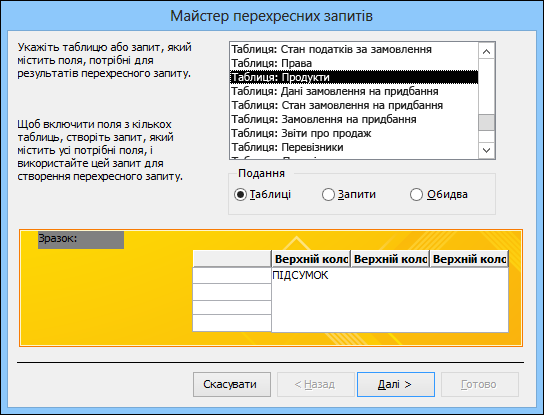
Task: Select 'Таблиця: Звіти про продаж' row
Action: pyautogui.click(x=354, y=133)
